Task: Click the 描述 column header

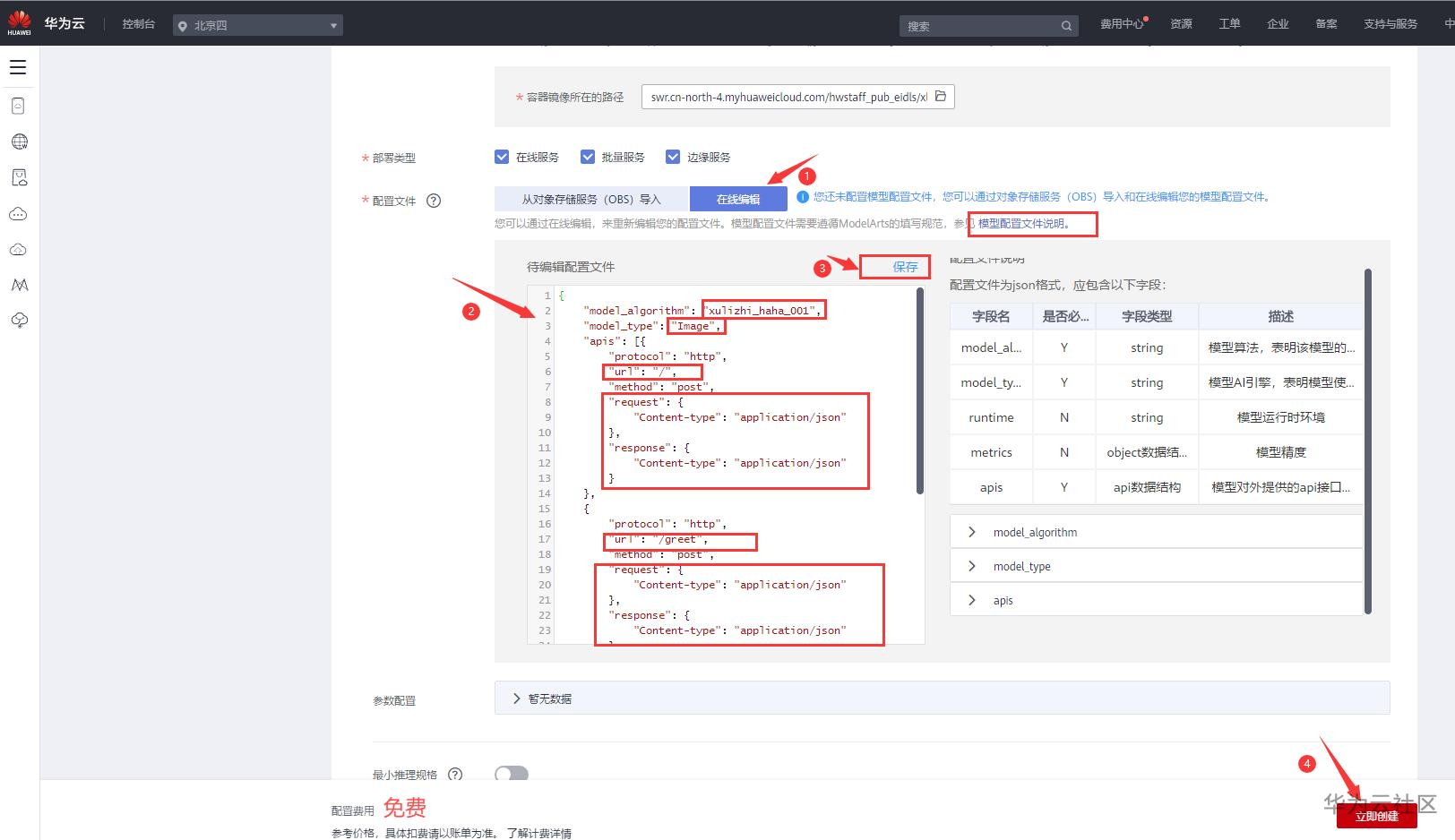Action: [x=1280, y=316]
